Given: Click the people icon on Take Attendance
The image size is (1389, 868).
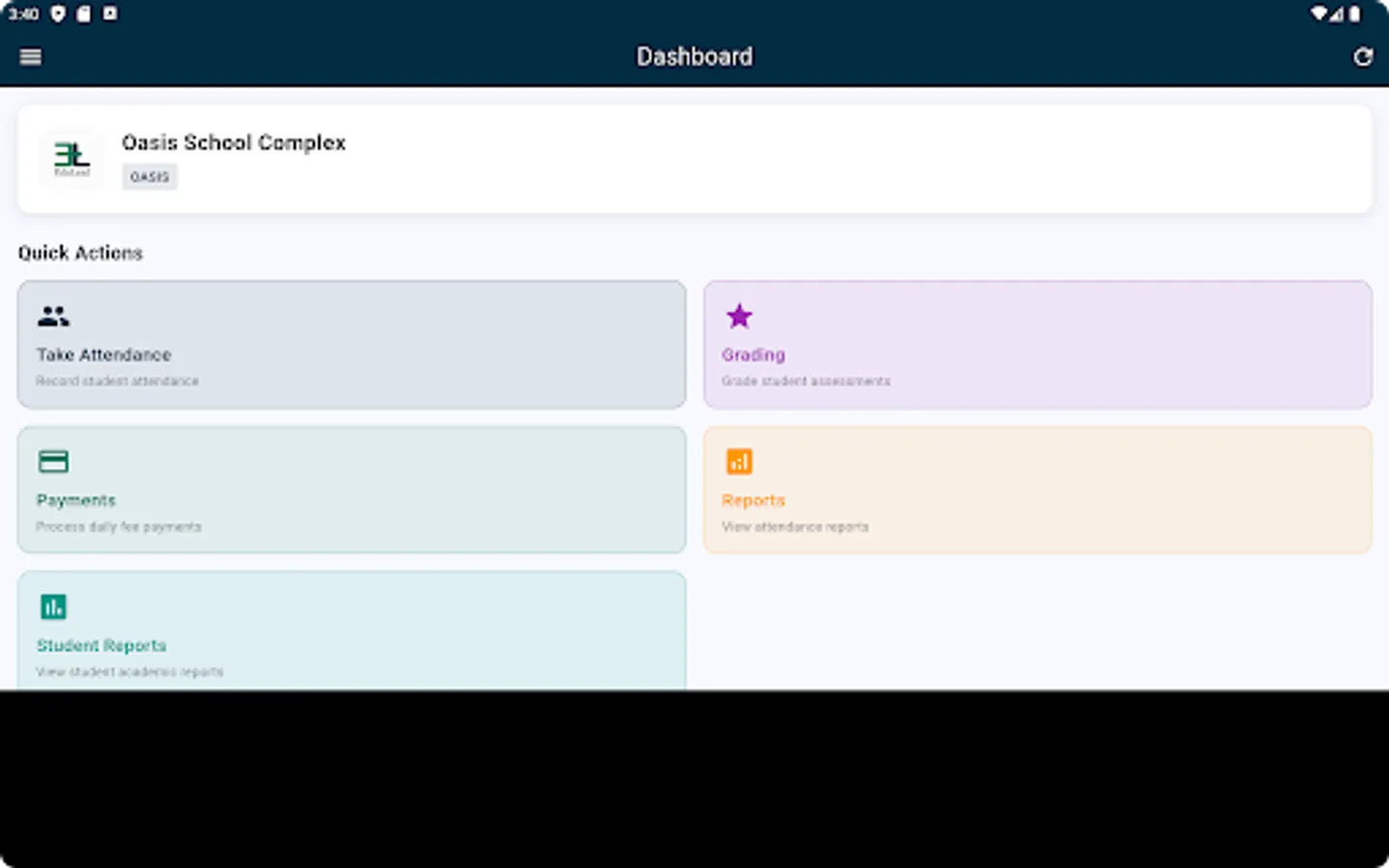Looking at the screenshot, I should click(x=53, y=315).
